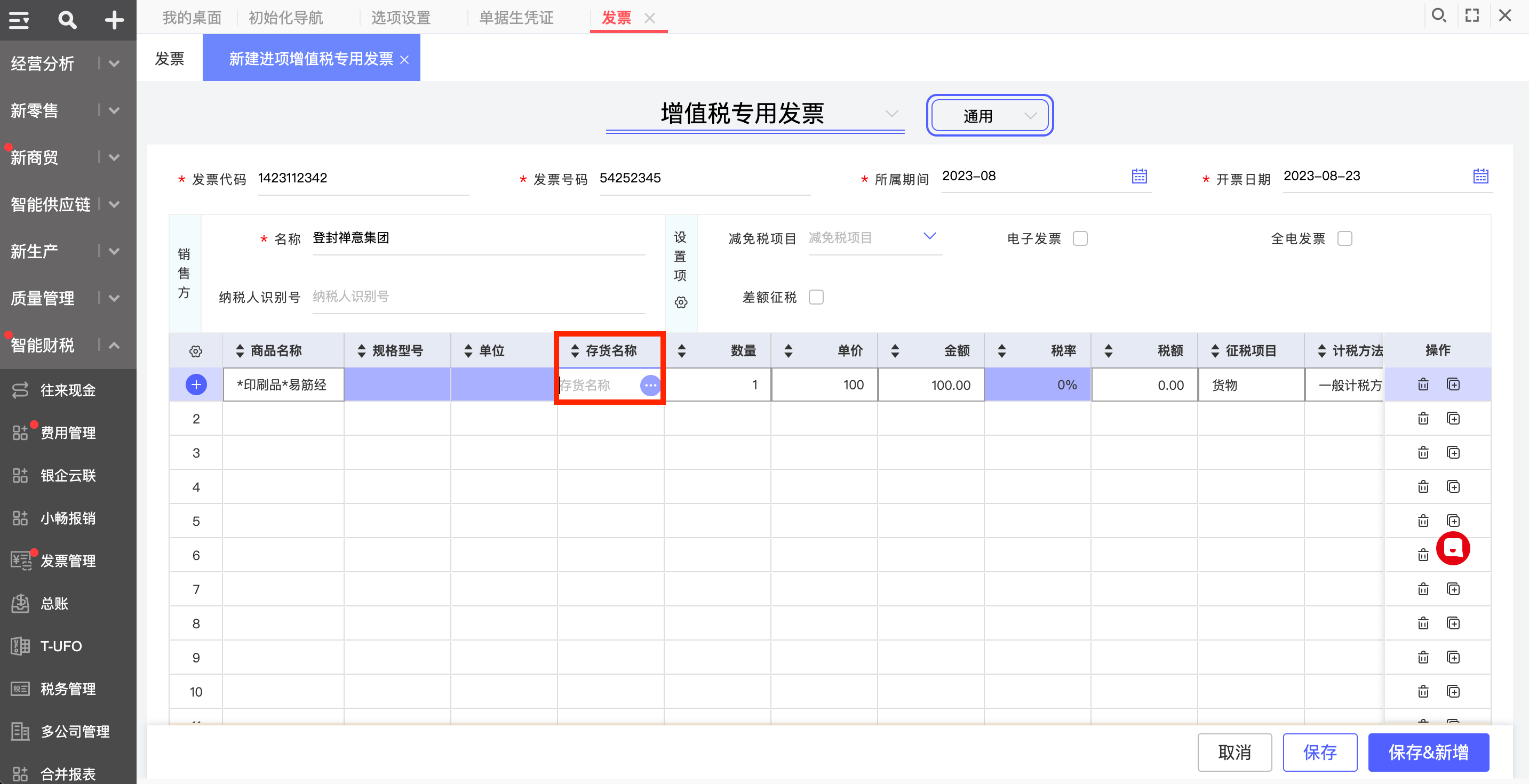Switch to the 单据生凭证 tab
Viewport: 1529px width, 784px height.
click(516, 18)
